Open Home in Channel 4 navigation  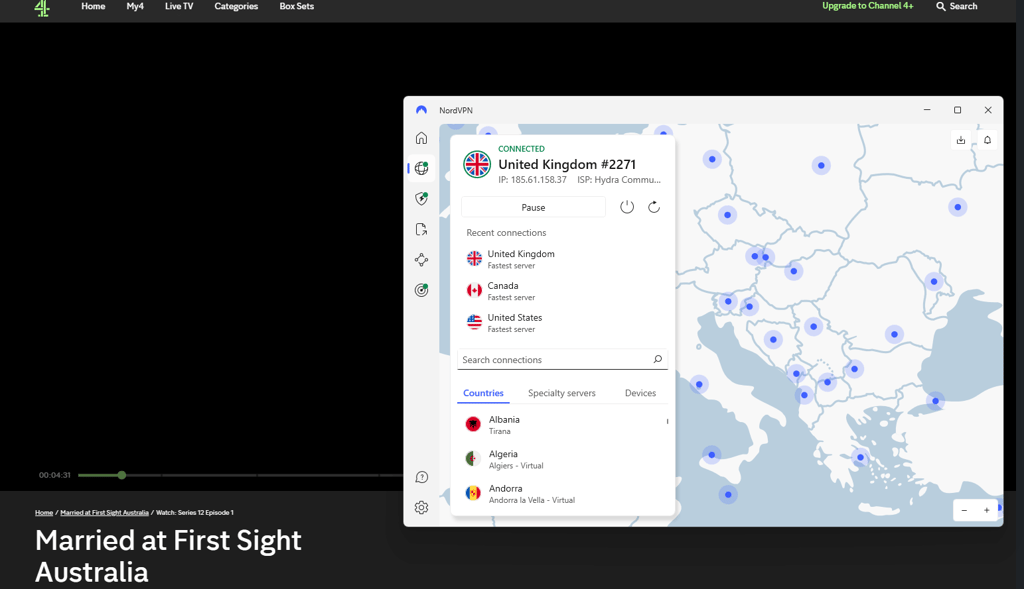[x=93, y=7]
